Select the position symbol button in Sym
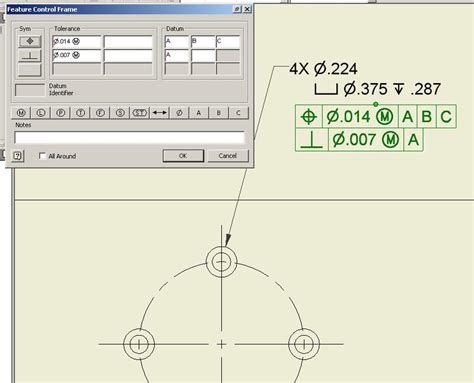474x383 pixels. [x=30, y=41]
